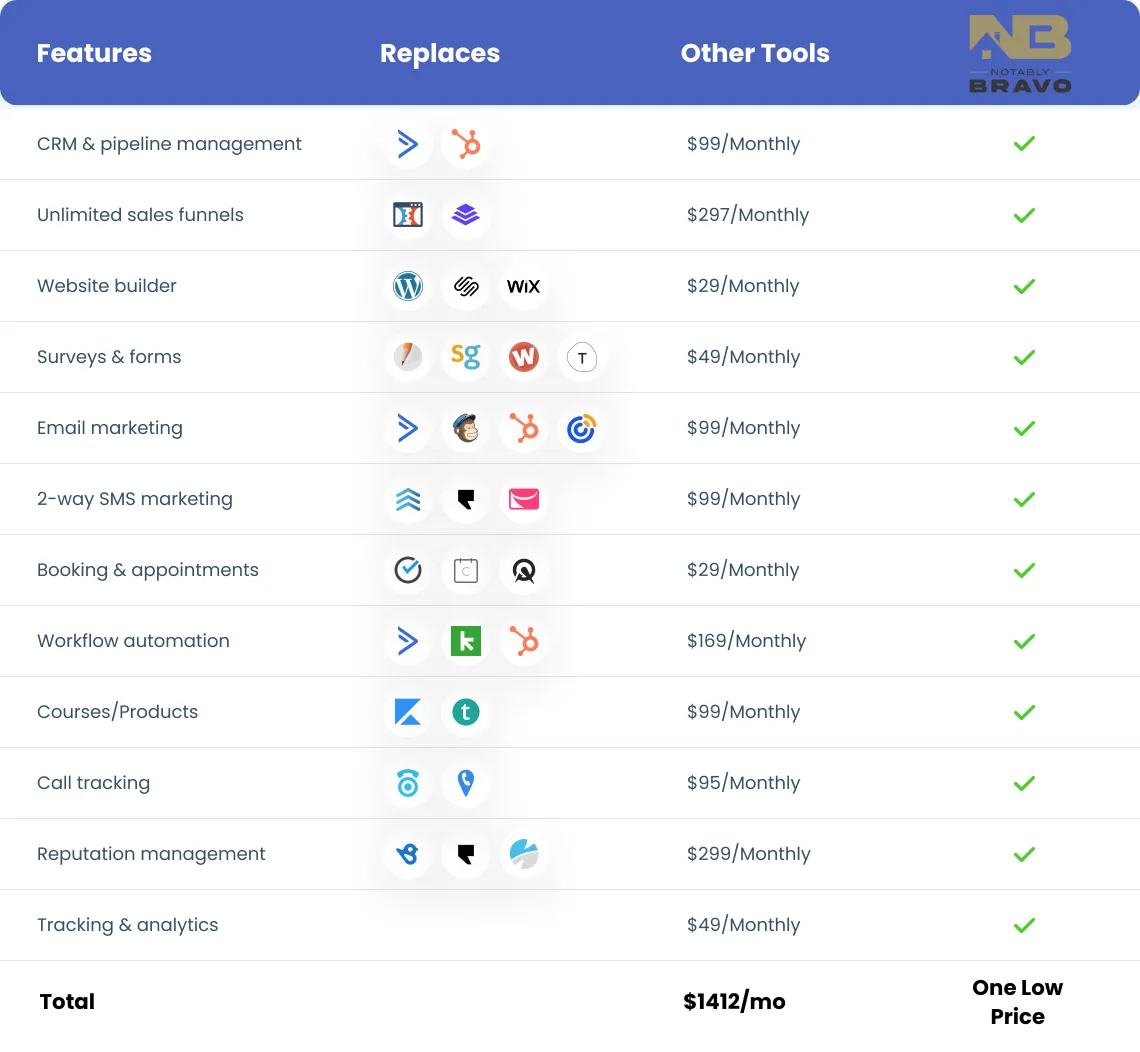Click the green checkmark for Tracking & analytics
Image resolution: width=1140 pixels, height=1052 pixels.
(x=1023, y=925)
